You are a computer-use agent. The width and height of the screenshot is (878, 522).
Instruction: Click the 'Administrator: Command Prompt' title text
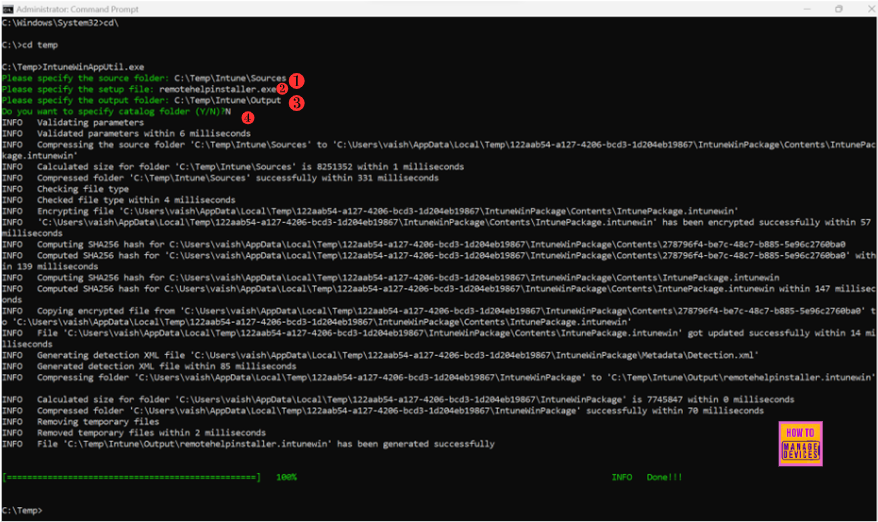coord(67,8)
